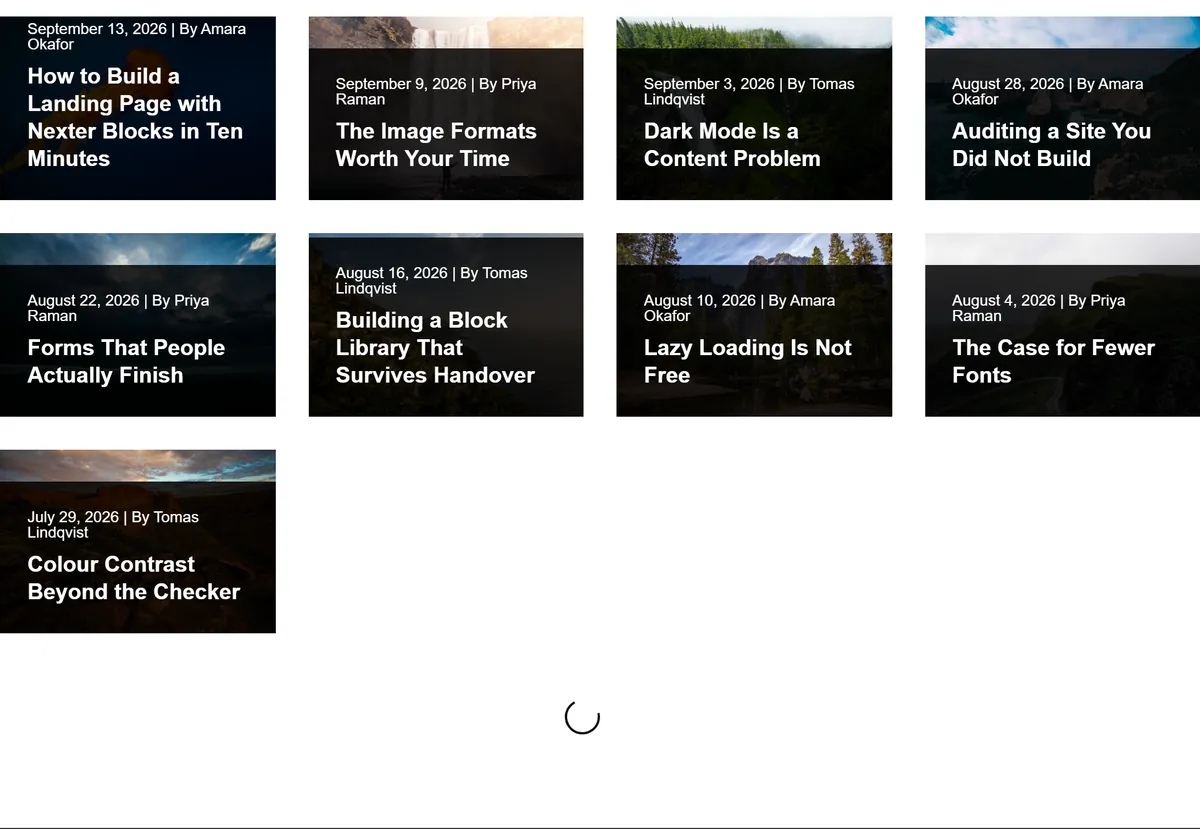Image resolution: width=1200 pixels, height=829 pixels.
Task: Click the loading spinner below the posts
Action: pyautogui.click(x=582, y=716)
